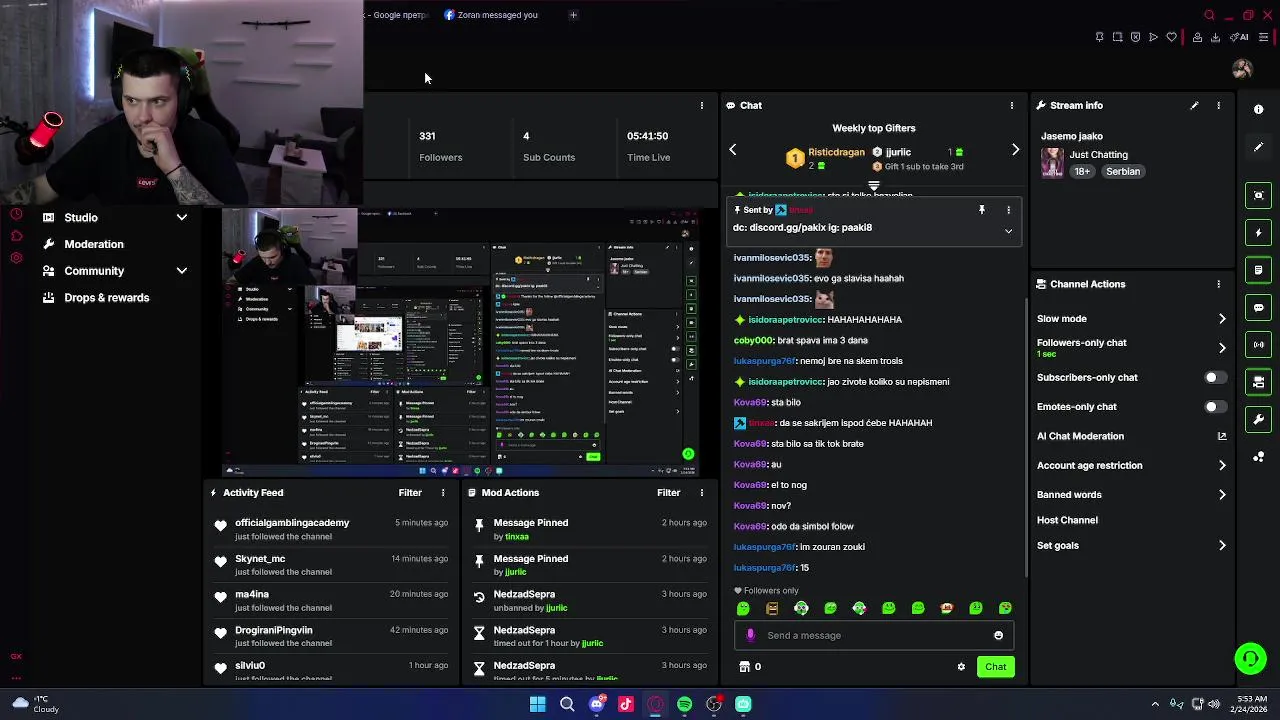The width and height of the screenshot is (1280, 720).
Task: Open the Studio section icon
Action: pyautogui.click(x=49, y=217)
